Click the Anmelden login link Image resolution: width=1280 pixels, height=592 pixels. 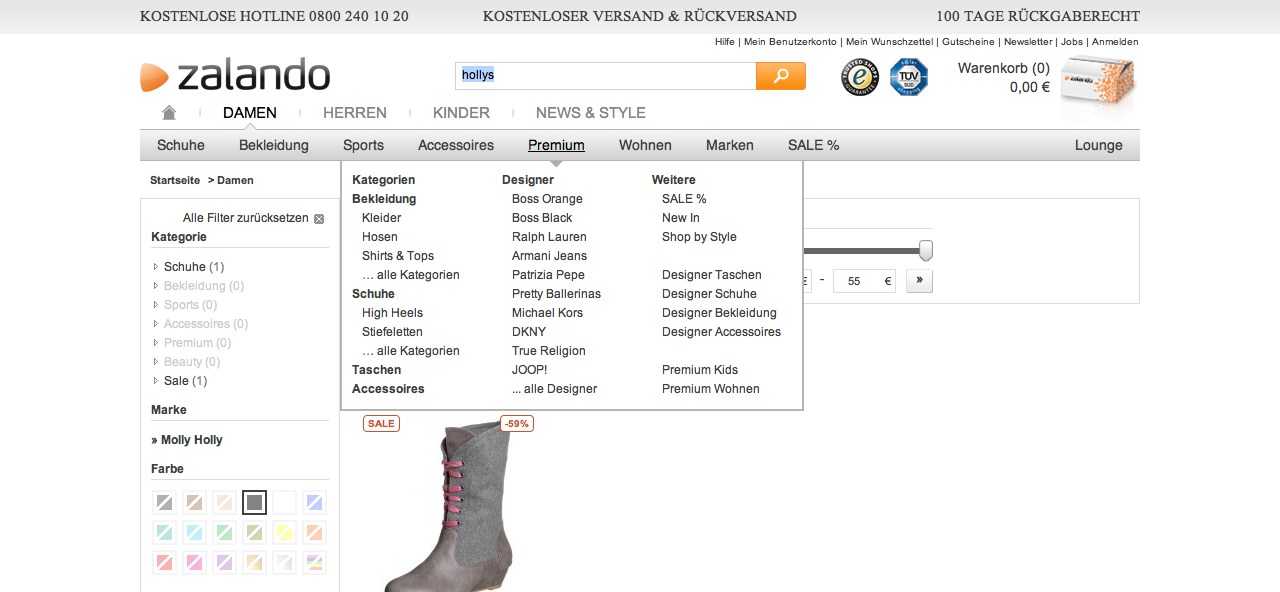coord(1114,42)
